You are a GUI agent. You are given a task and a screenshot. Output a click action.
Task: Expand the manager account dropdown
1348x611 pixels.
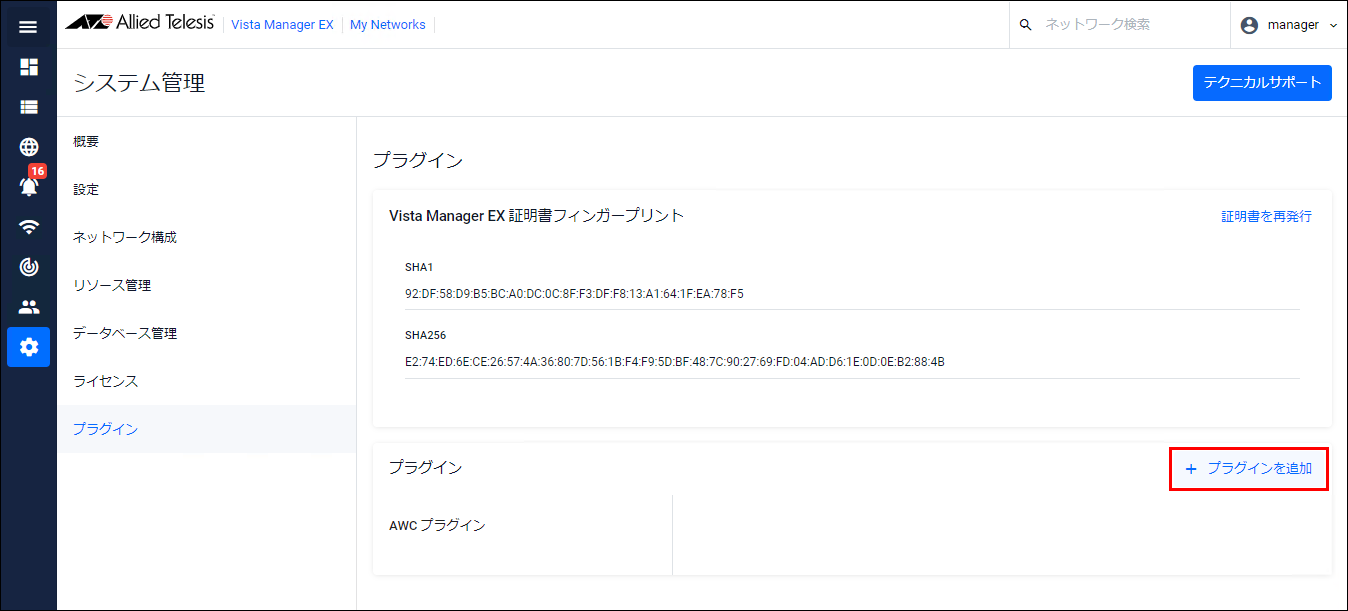coord(1332,25)
